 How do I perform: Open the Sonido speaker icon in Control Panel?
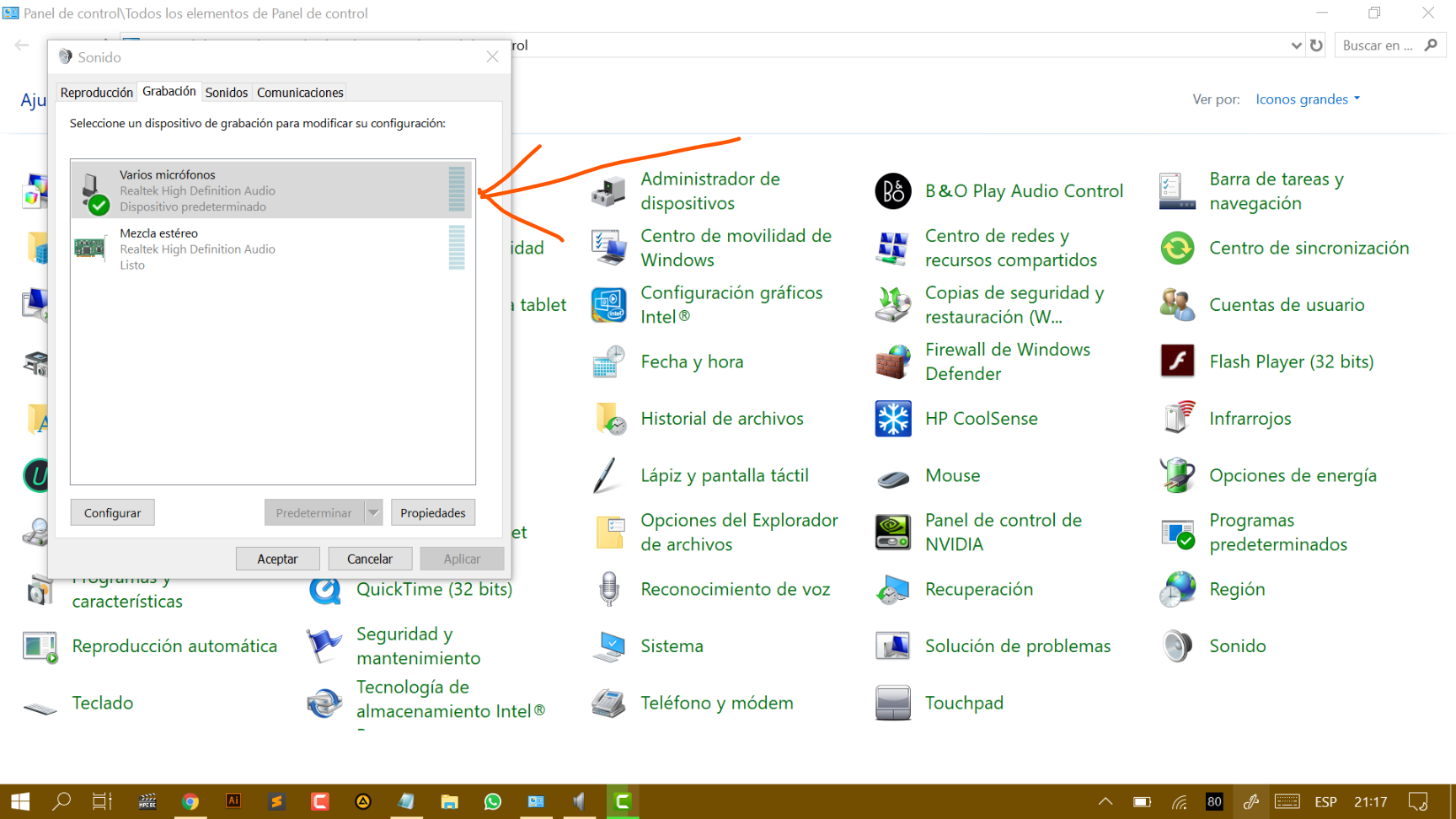point(1176,645)
